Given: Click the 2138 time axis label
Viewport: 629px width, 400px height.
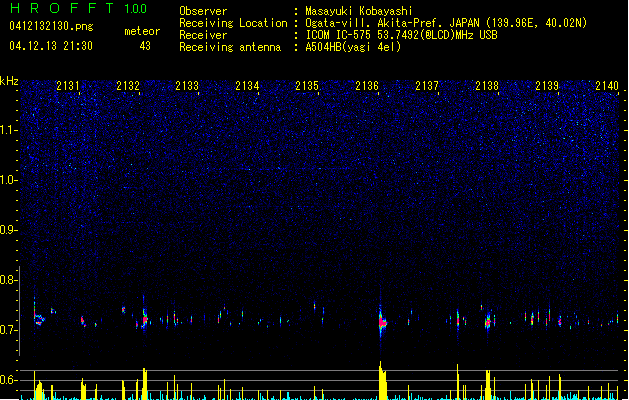Looking at the screenshot, I should point(487,86).
